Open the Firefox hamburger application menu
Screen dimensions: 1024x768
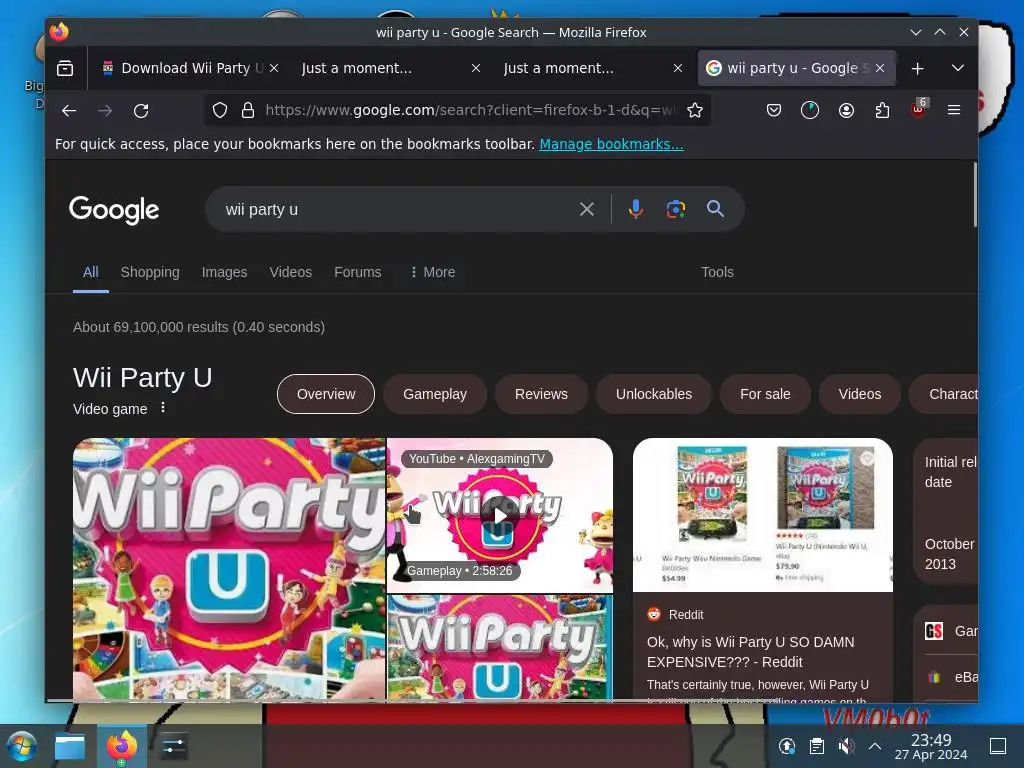pos(954,110)
